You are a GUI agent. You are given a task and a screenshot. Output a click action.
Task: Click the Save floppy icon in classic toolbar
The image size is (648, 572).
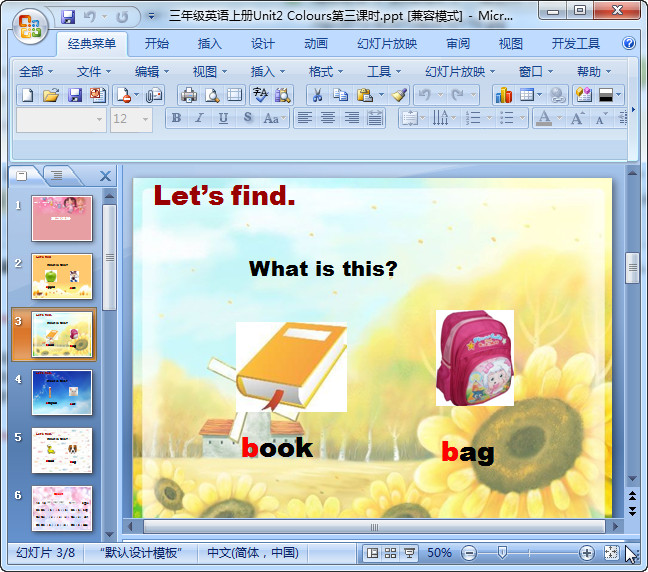[75, 95]
